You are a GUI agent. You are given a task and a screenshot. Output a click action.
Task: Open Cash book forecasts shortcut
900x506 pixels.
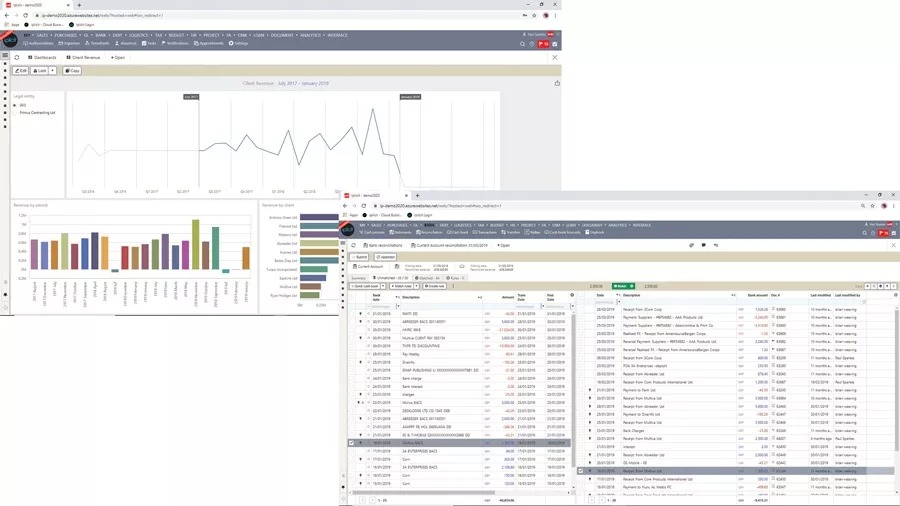pyautogui.click(x=562, y=232)
